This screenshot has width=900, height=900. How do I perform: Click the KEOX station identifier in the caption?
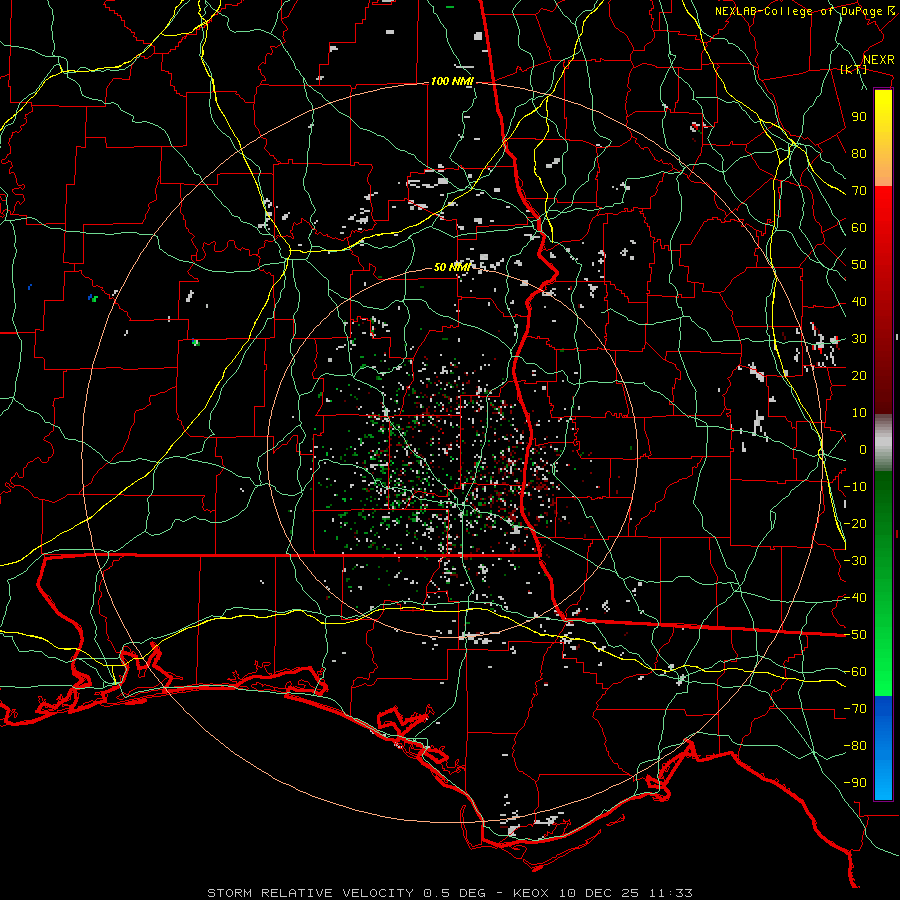tap(531, 893)
